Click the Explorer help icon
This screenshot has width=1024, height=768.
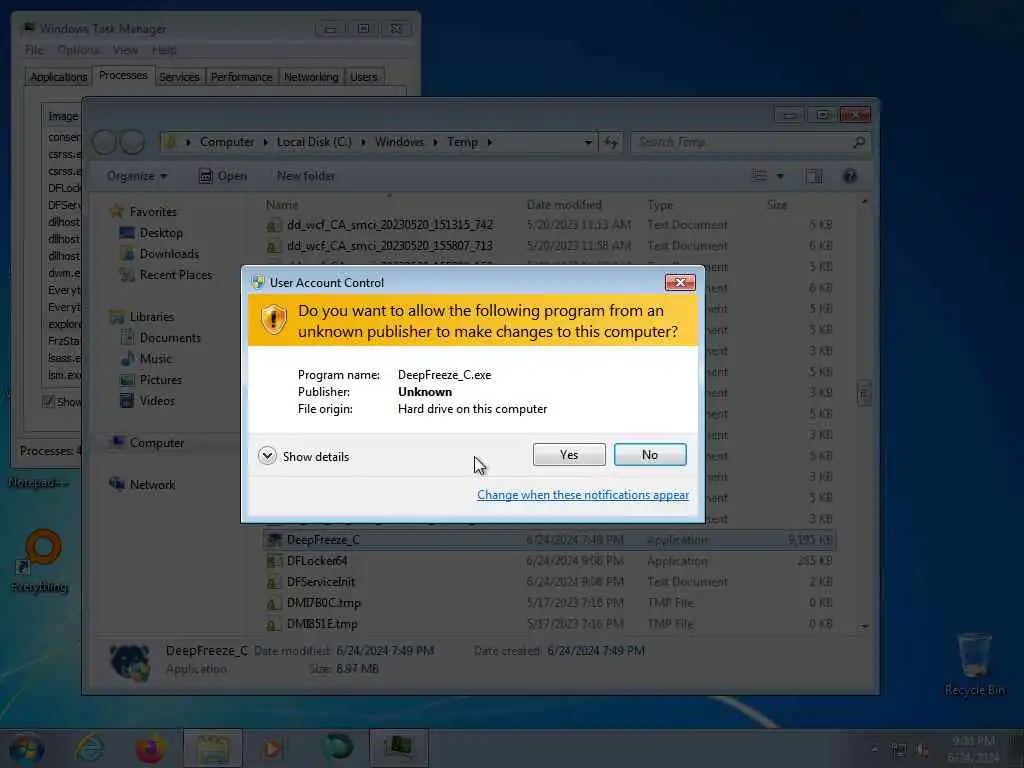click(850, 176)
